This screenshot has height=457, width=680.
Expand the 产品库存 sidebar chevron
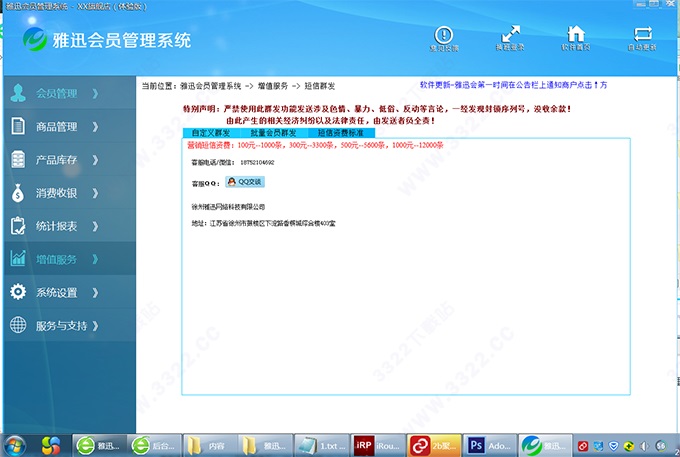coord(95,160)
